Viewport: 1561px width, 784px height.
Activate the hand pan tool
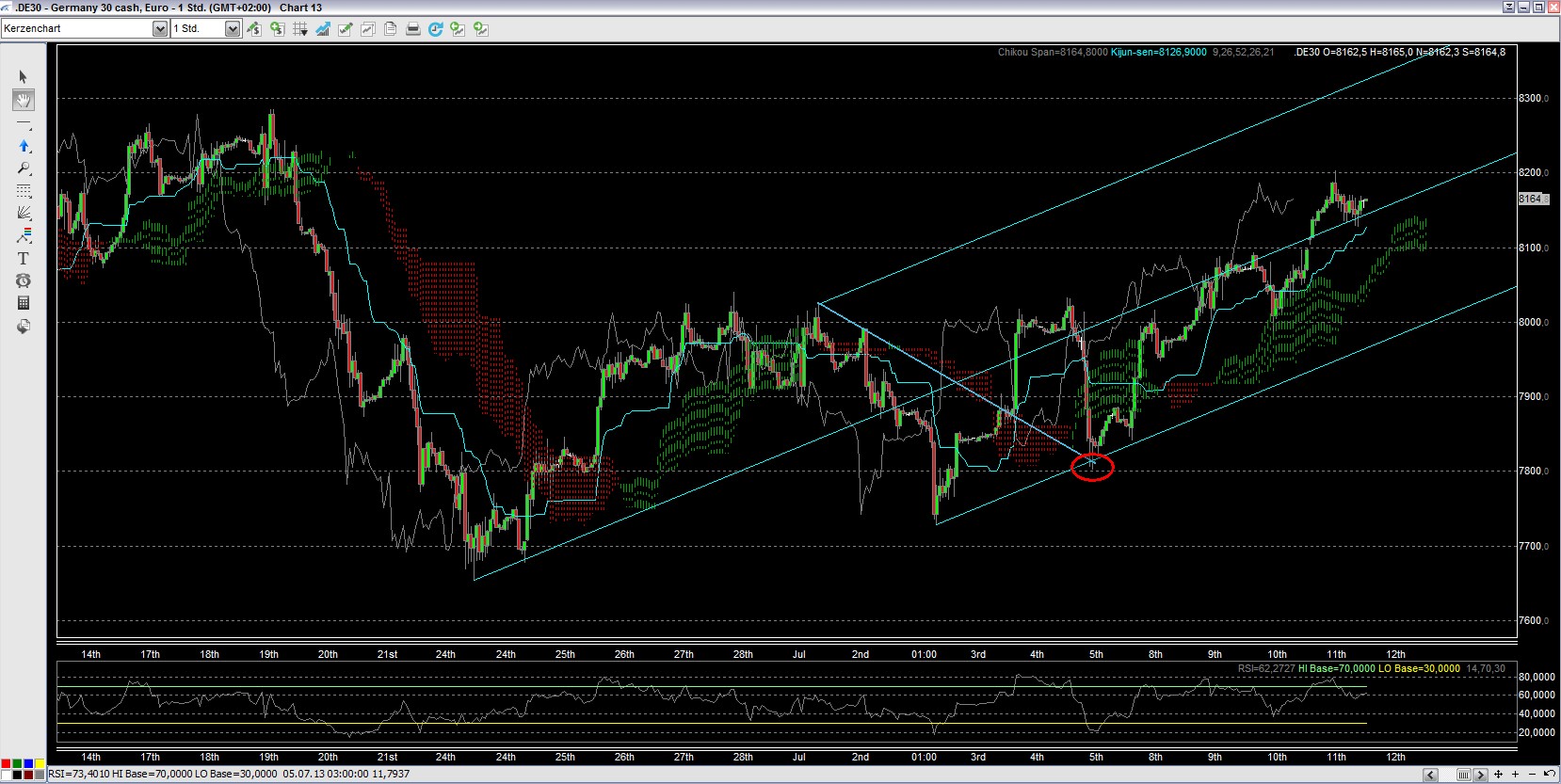24,100
